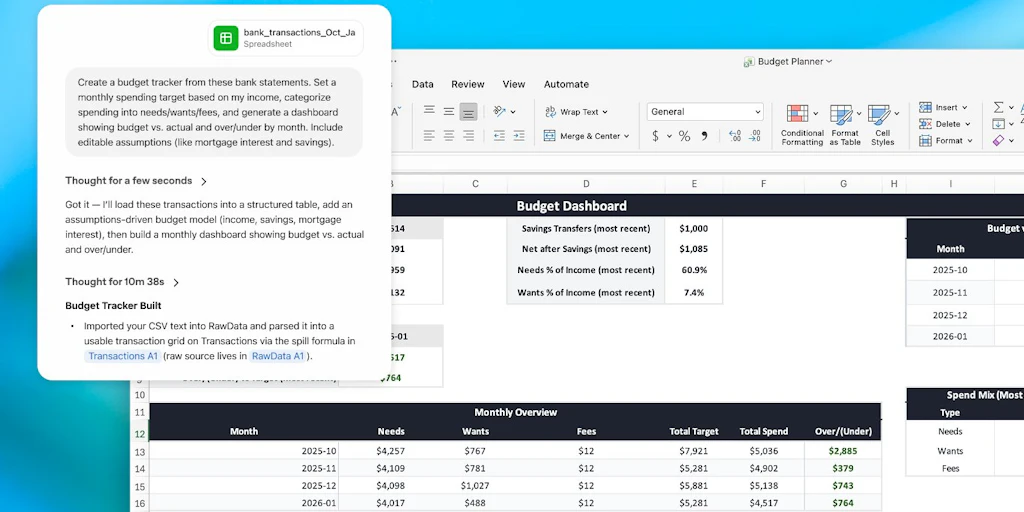The width and height of the screenshot is (1024, 512).
Task: Click the "$1,027" Wants cell for 2025-12
Action: click(475, 486)
